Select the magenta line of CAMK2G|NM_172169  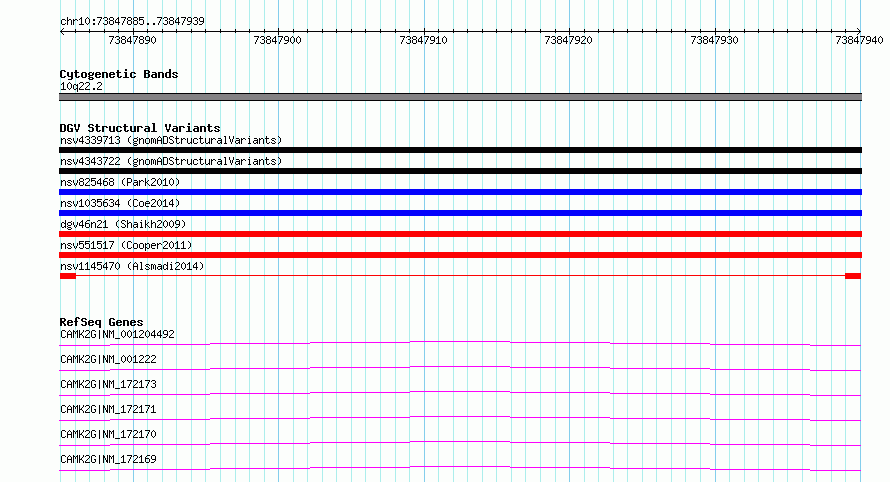click(460, 468)
